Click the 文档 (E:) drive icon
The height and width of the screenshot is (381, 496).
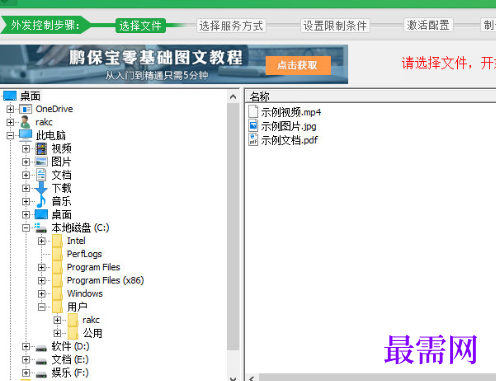[x=41, y=361]
